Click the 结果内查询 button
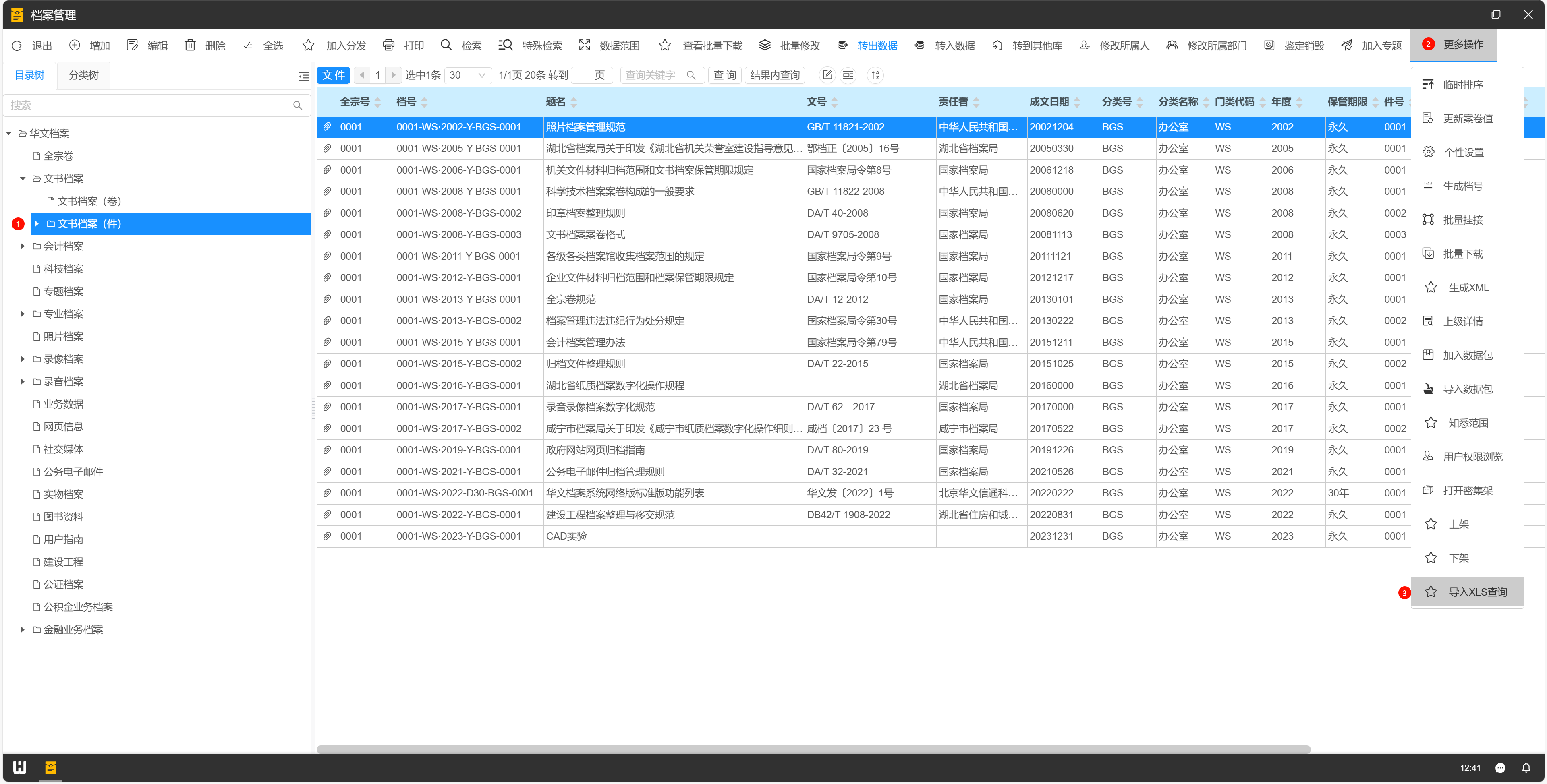The width and height of the screenshot is (1547, 784). click(x=774, y=75)
